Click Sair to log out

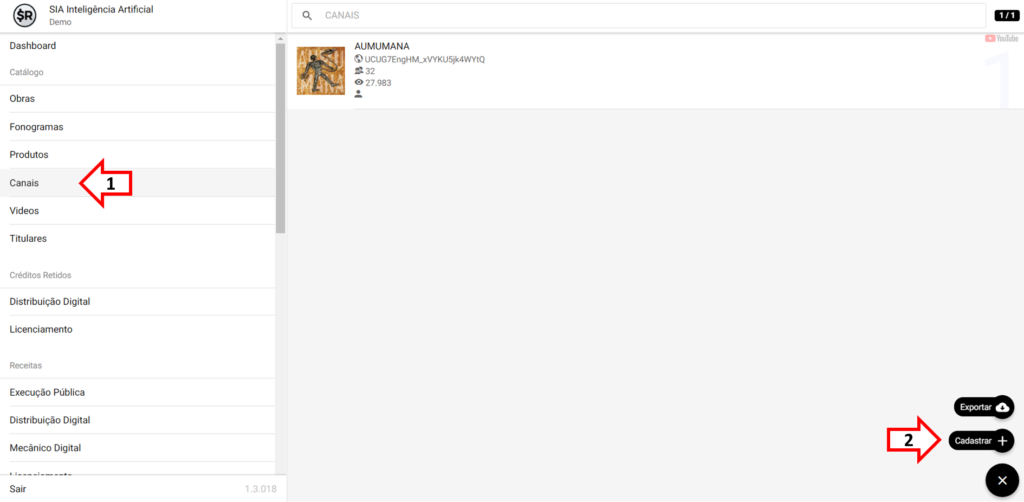18,488
